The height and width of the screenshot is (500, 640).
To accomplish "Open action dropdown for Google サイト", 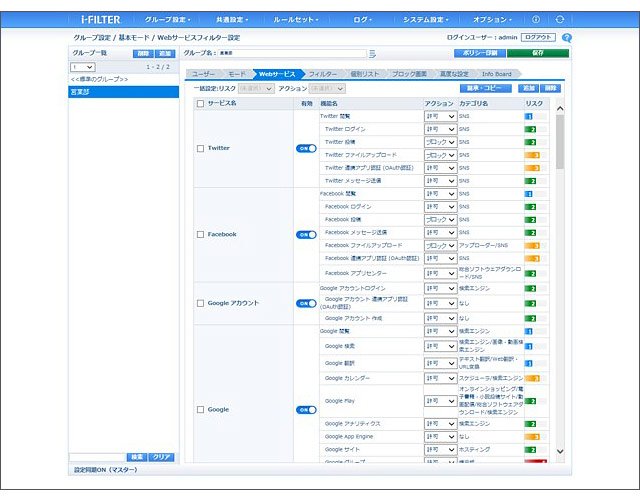I will (x=440, y=450).
